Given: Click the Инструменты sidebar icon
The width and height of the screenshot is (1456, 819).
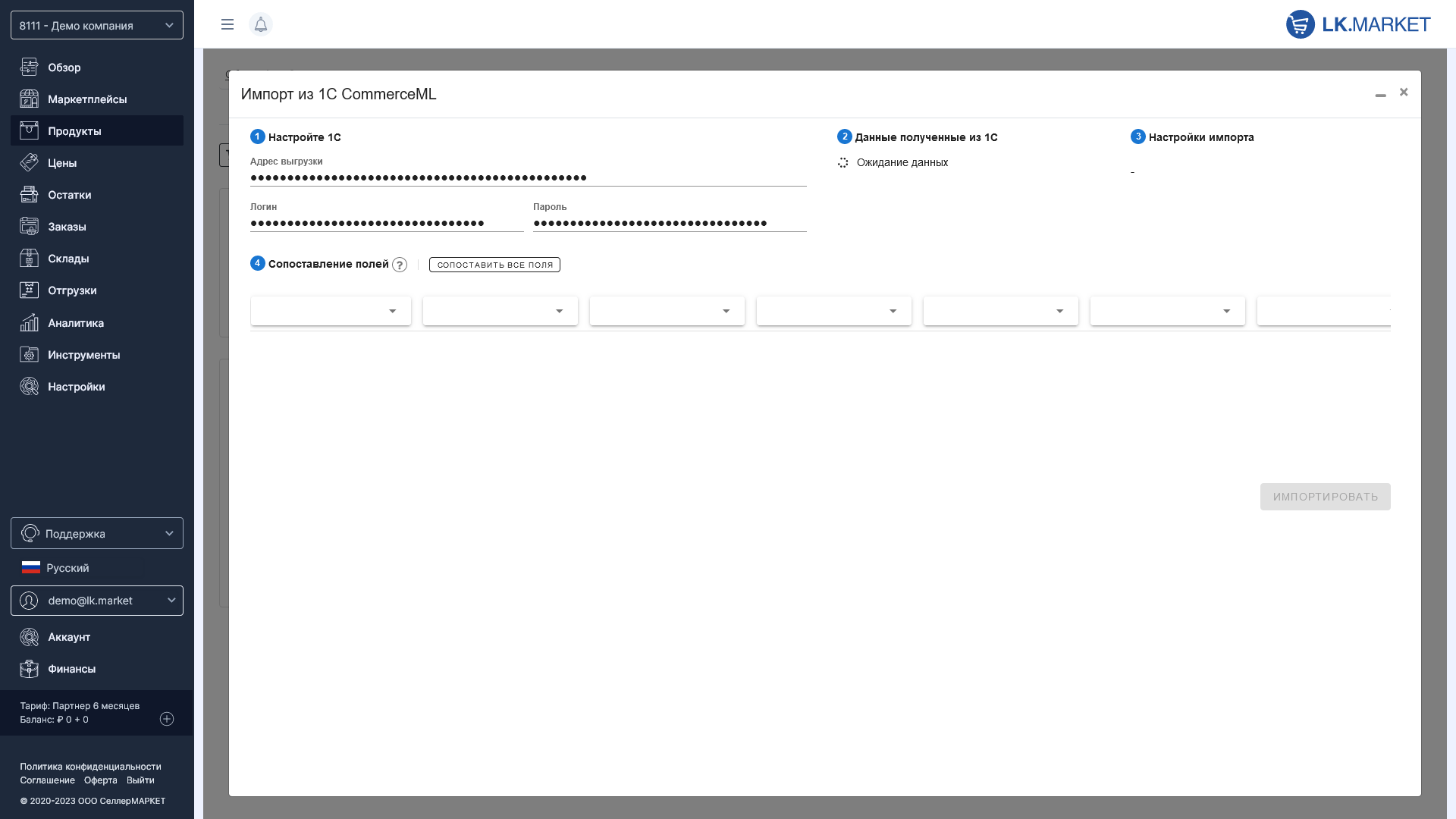Looking at the screenshot, I should [x=29, y=355].
